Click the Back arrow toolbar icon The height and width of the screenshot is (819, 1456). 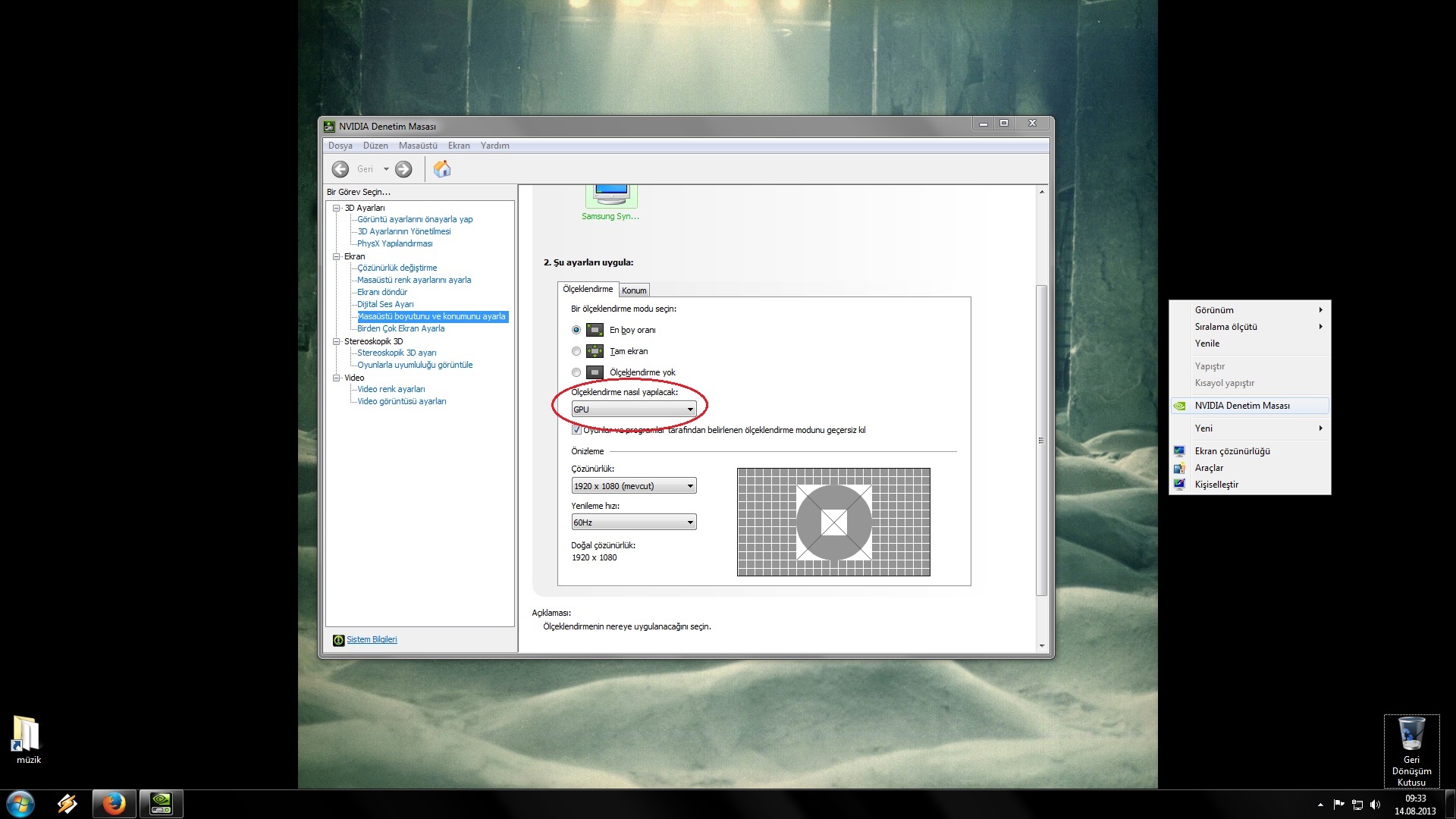coord(340,169)
